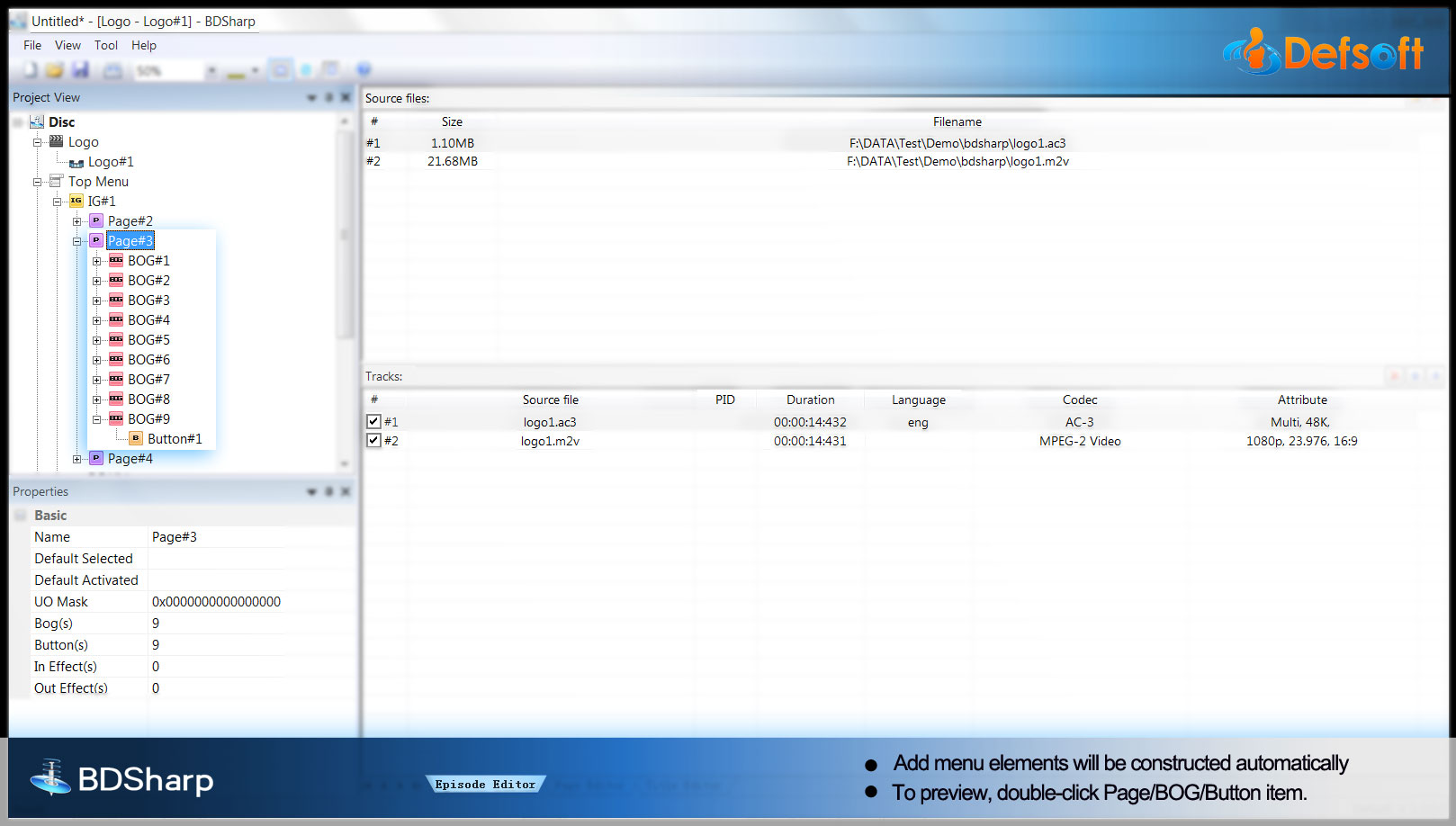
Task: Click the New project toolbar icon
Action: (x=31, y=70)
